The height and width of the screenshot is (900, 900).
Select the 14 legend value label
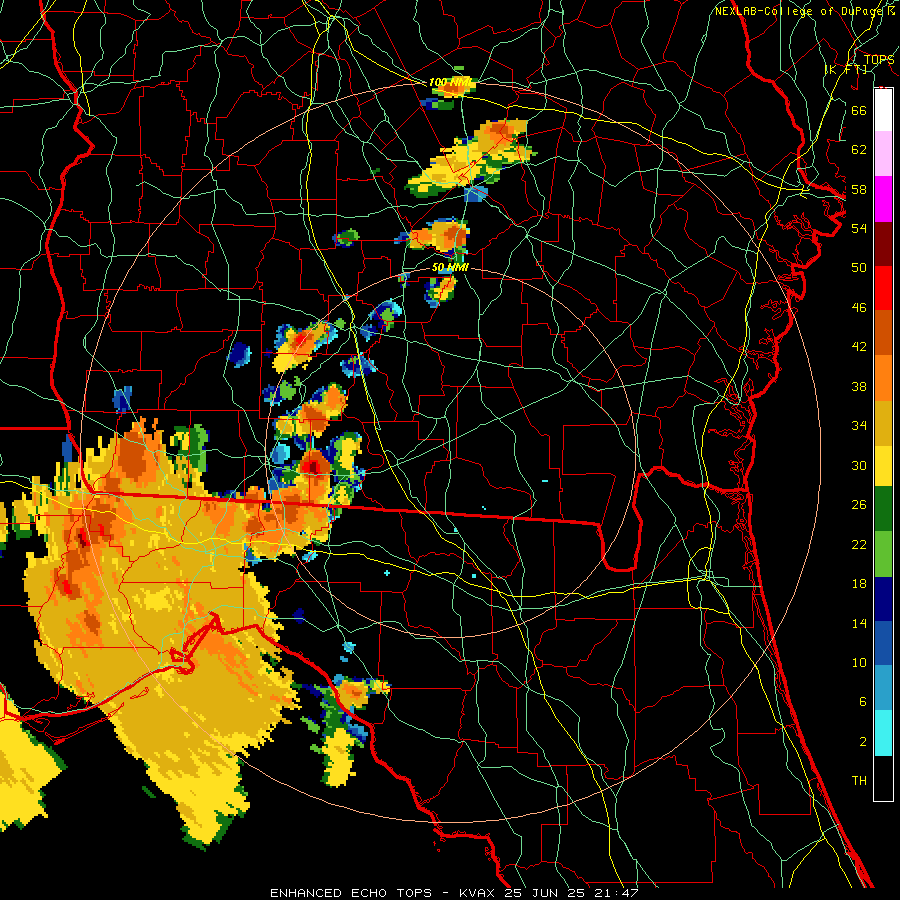[859, 623]
